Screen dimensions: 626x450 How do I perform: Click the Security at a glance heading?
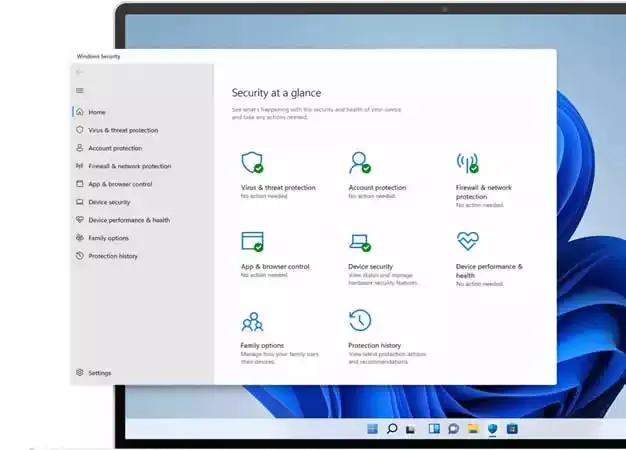(x=276, y=93)
